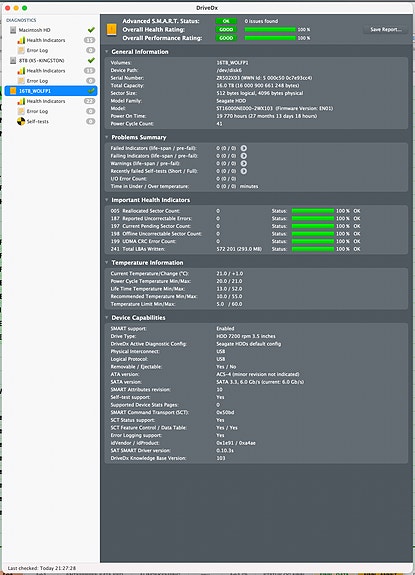Click arrow next to Failed Indicators count
The height and width of the screenshot is (575, 415).
[x=244, y=148]
